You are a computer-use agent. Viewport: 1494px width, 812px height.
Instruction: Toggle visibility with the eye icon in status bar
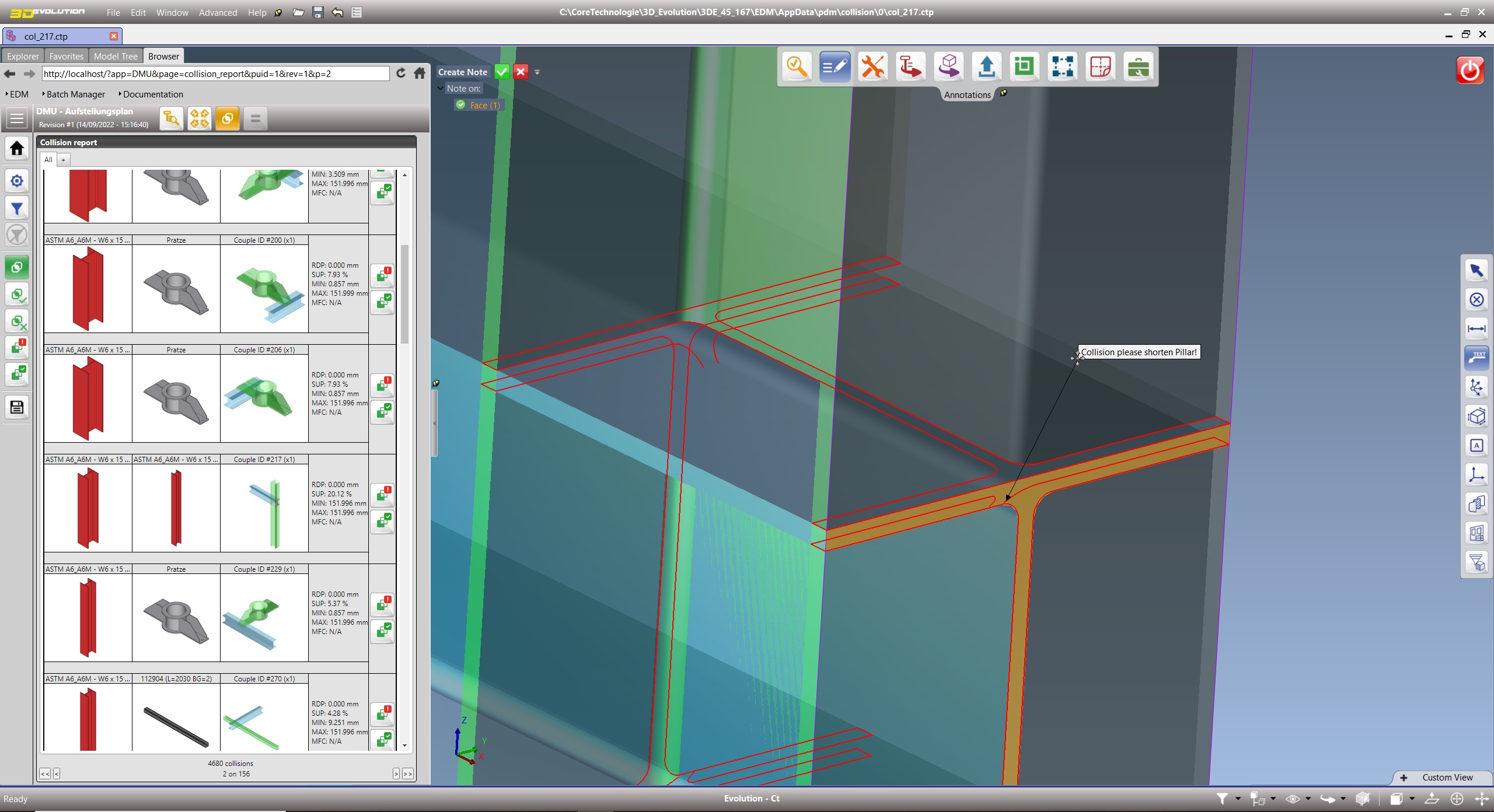coord(1294,798)
